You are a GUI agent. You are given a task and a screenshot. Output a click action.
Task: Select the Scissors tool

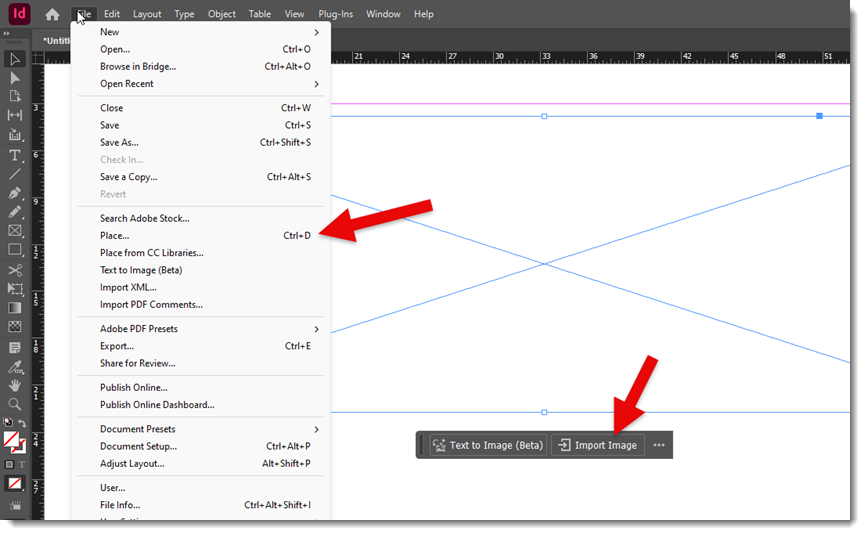point(15,270)
